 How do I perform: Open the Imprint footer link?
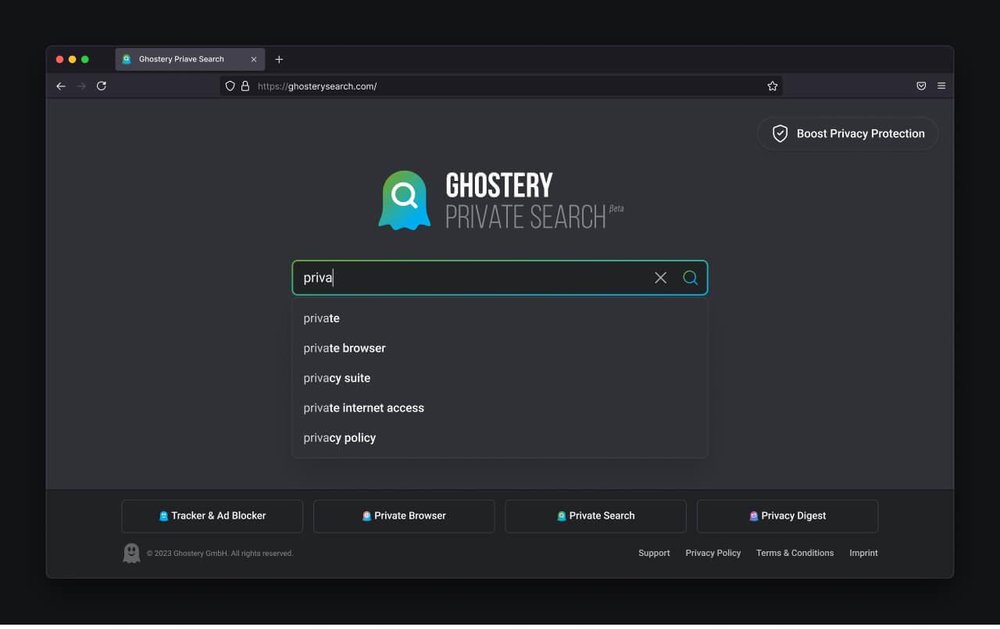[x=864, y=553]
